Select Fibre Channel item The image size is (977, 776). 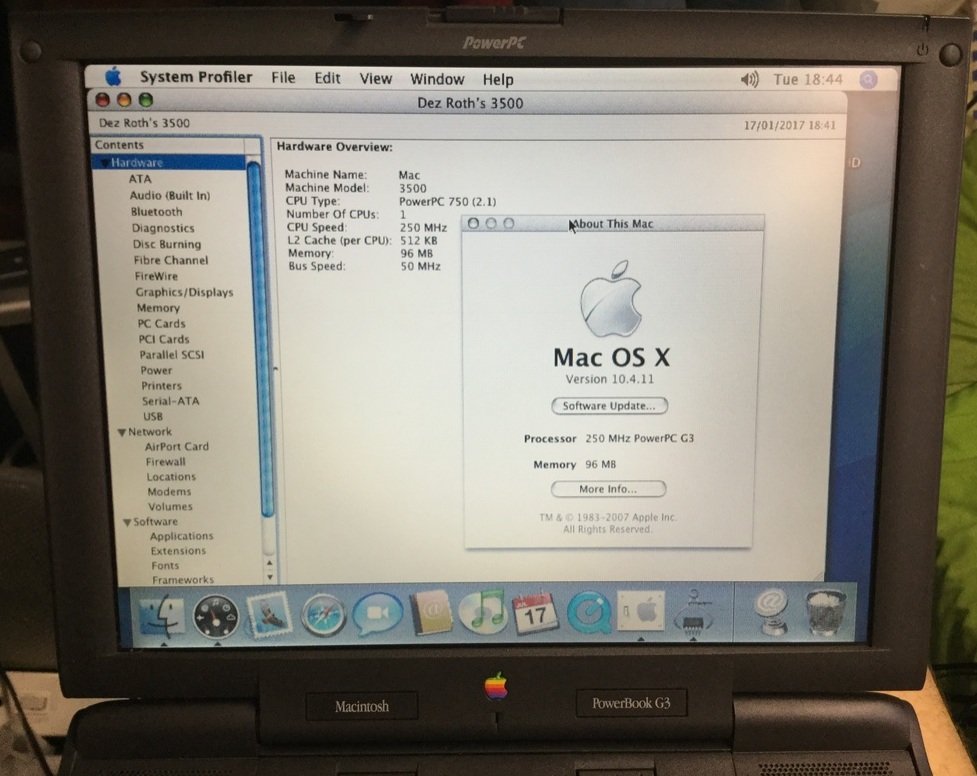coord(171,261)
